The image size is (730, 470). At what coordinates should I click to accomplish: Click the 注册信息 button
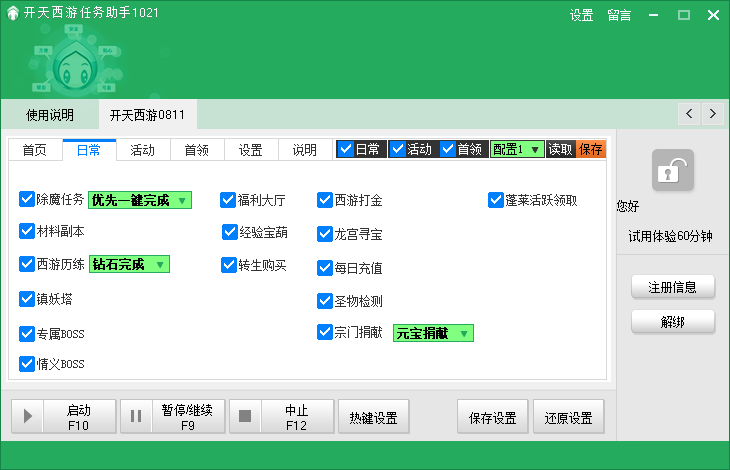(x=673, y=287)
